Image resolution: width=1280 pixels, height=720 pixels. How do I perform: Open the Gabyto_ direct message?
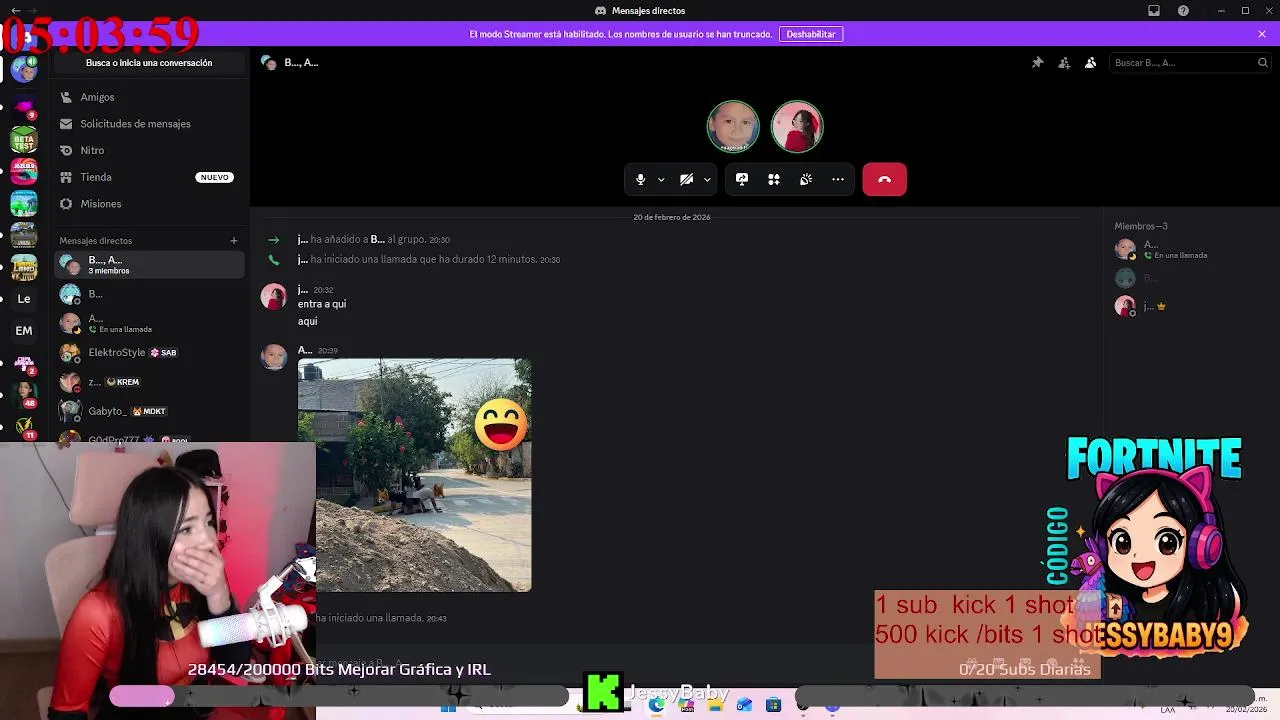point(149,411)
